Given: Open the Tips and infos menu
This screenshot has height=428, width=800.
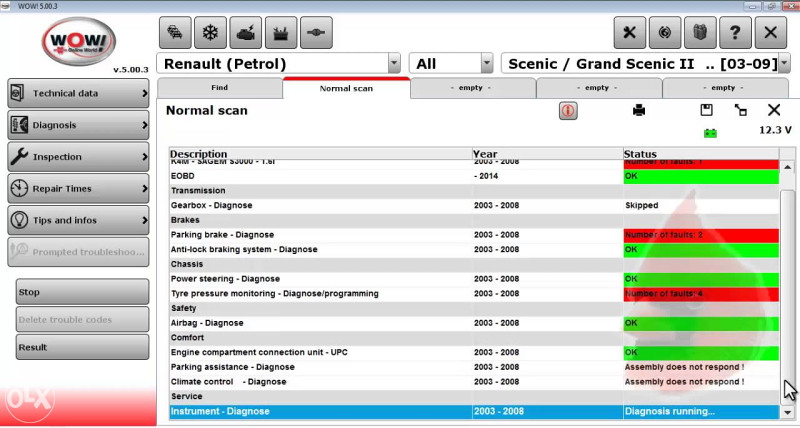Looking at the screenshot, I should 78,220.
